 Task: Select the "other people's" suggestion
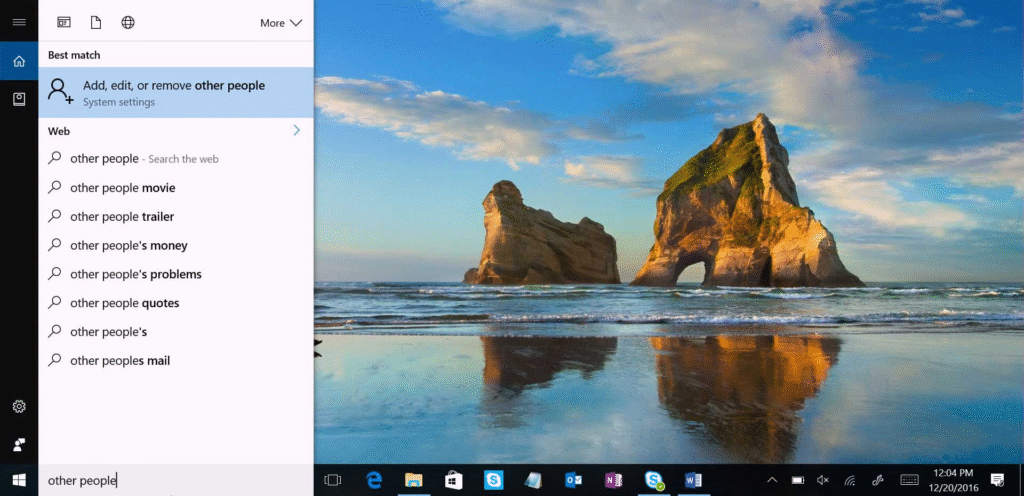pos(176,332)
